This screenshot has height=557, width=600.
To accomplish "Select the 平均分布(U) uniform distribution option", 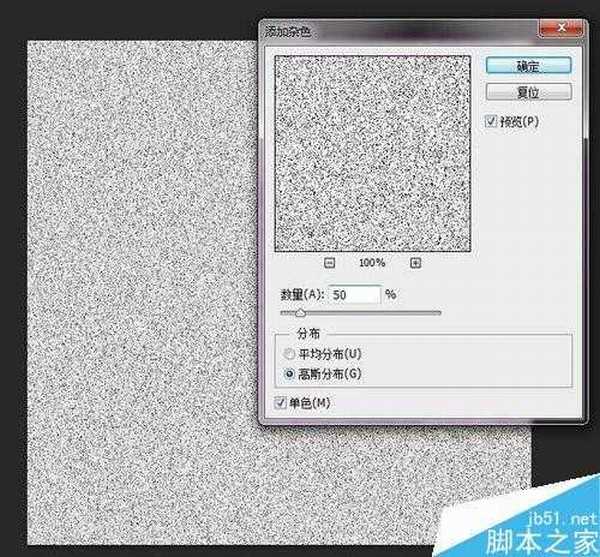I will [291, 353].
